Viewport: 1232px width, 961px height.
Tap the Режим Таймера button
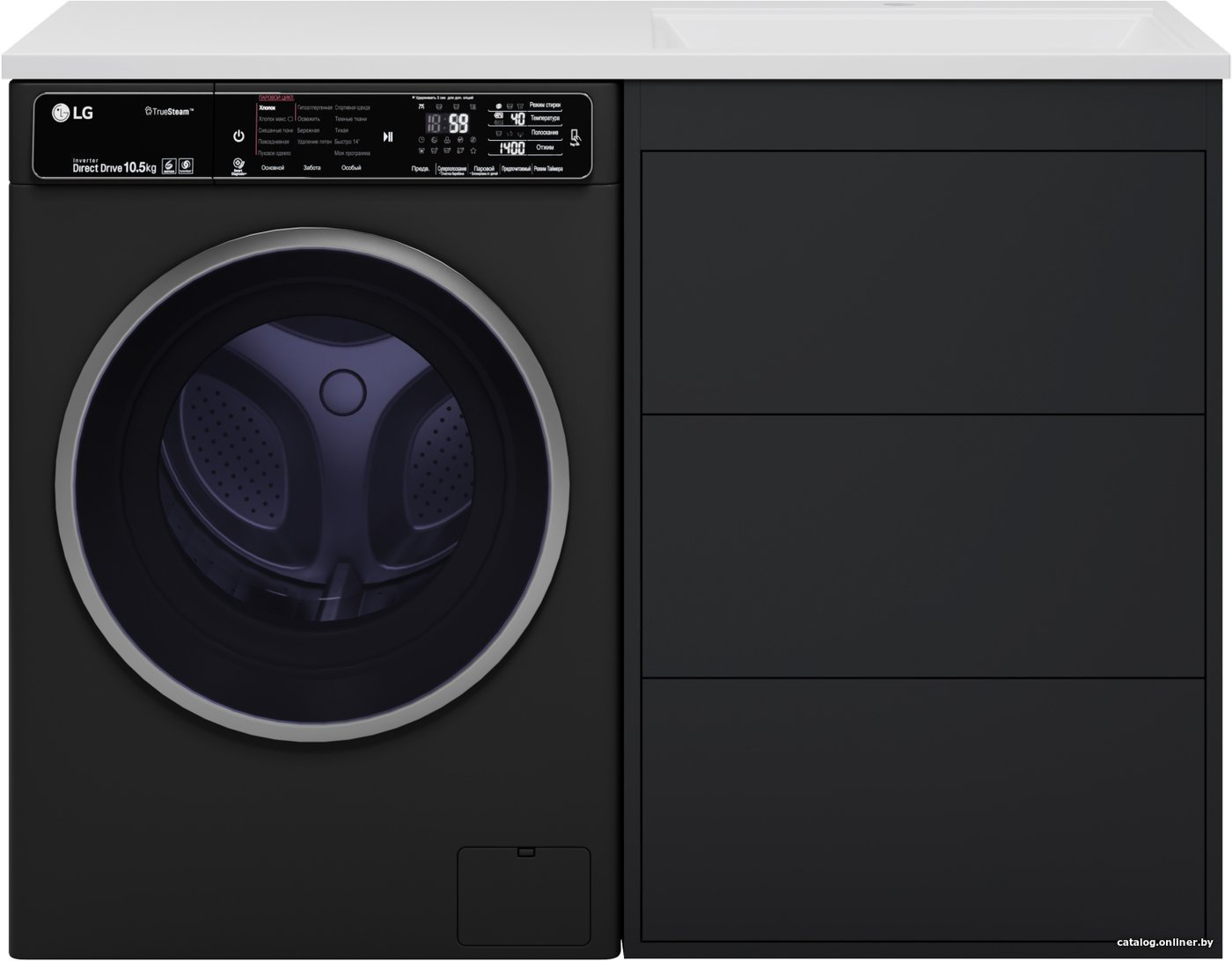(548, 168)
